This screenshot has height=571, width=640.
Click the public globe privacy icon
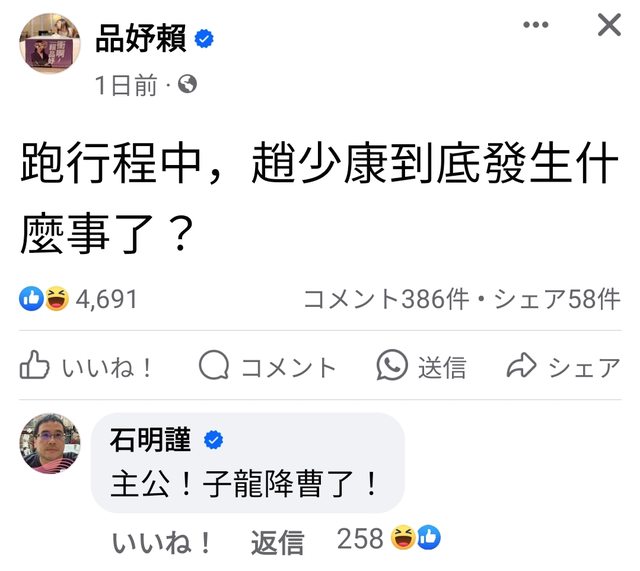point(187,86)
